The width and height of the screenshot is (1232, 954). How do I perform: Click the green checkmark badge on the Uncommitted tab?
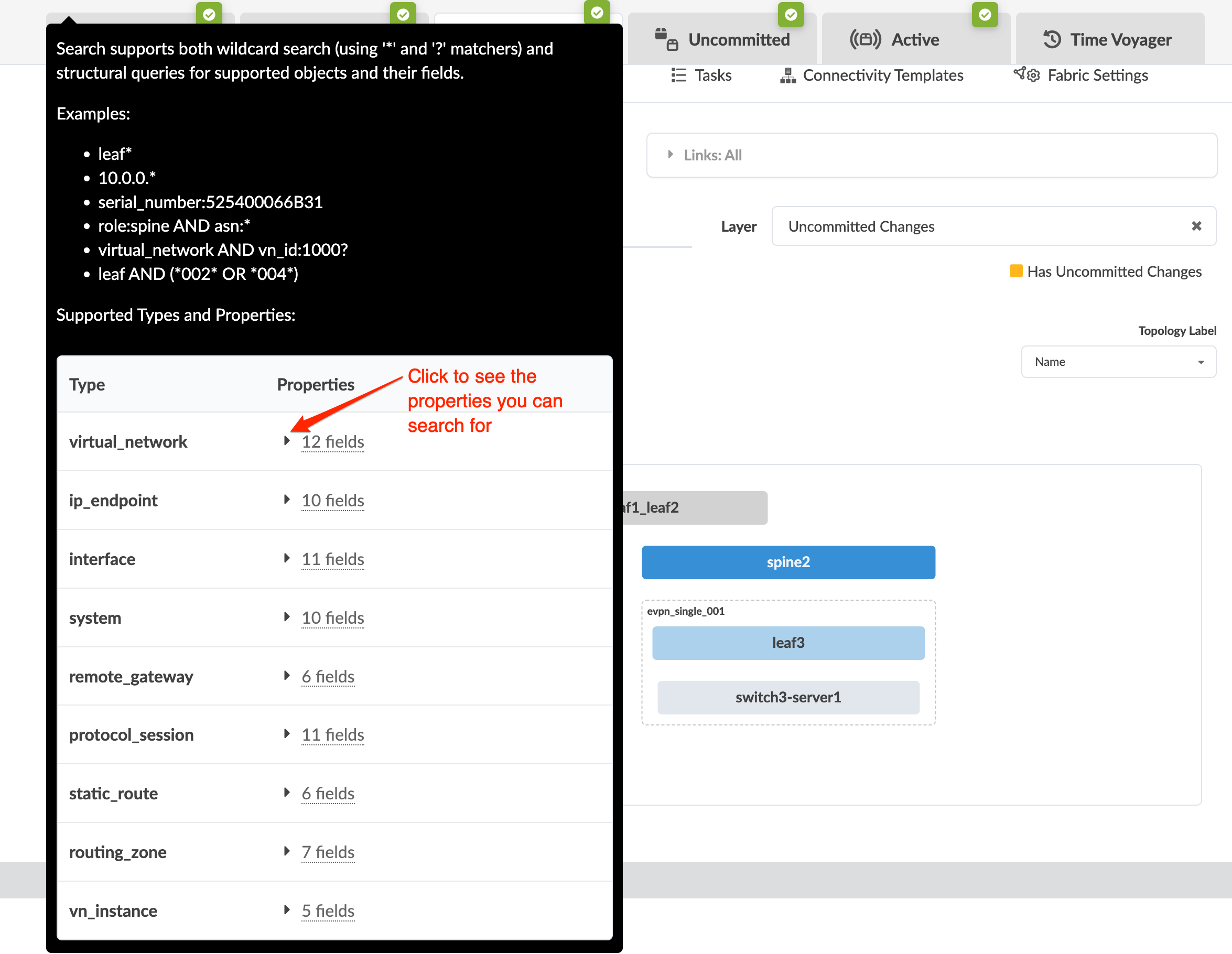[790, 14]
